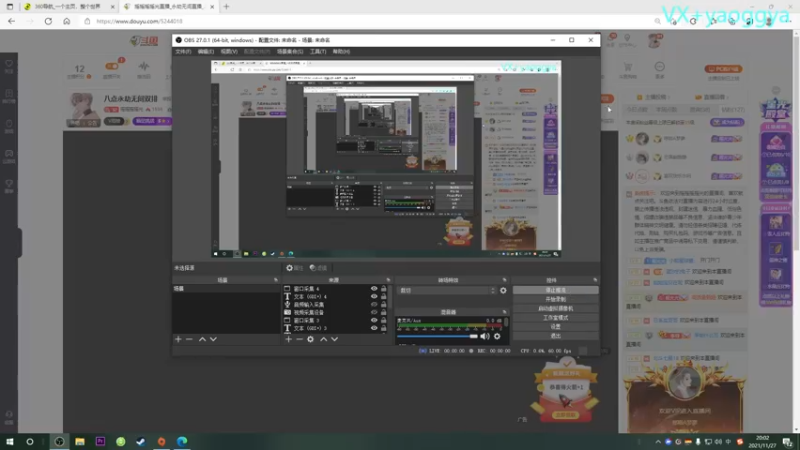800x450 pixels.
Task: Open the 编辑(E) menu in OBS
Action: tap(206, 52)
